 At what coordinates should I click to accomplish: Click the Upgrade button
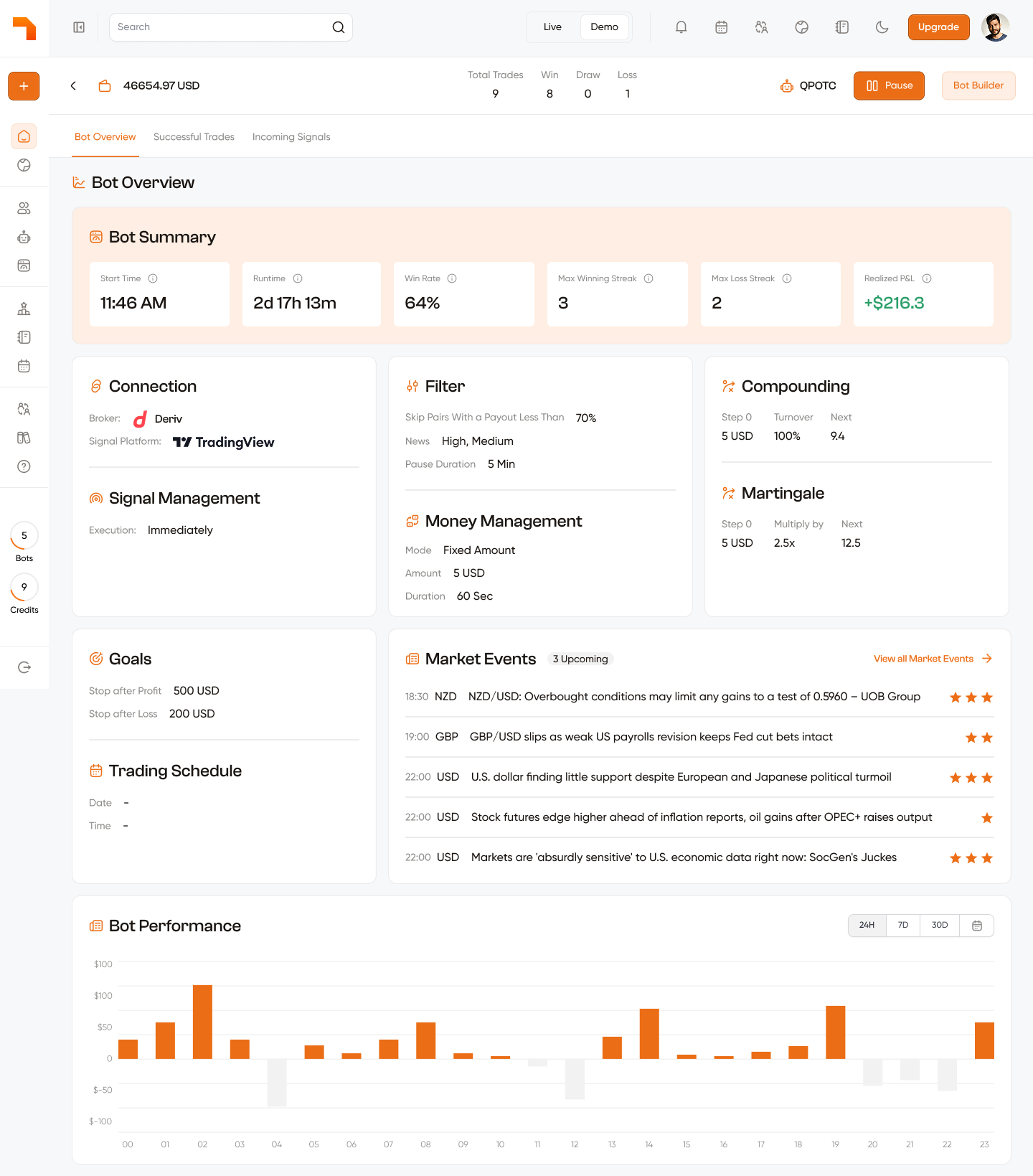(x=938, y=27)
